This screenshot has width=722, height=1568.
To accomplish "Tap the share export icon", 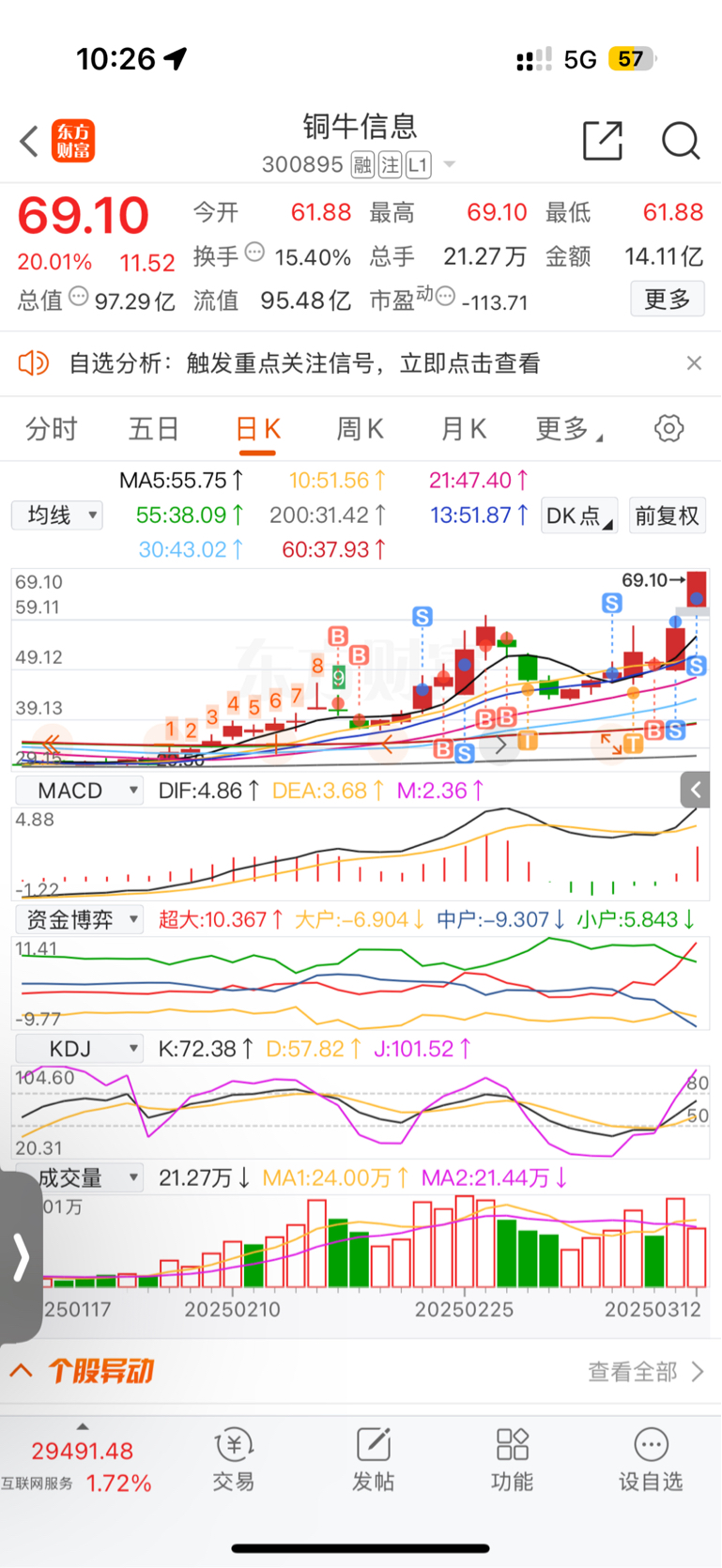I will click(602, 141).
